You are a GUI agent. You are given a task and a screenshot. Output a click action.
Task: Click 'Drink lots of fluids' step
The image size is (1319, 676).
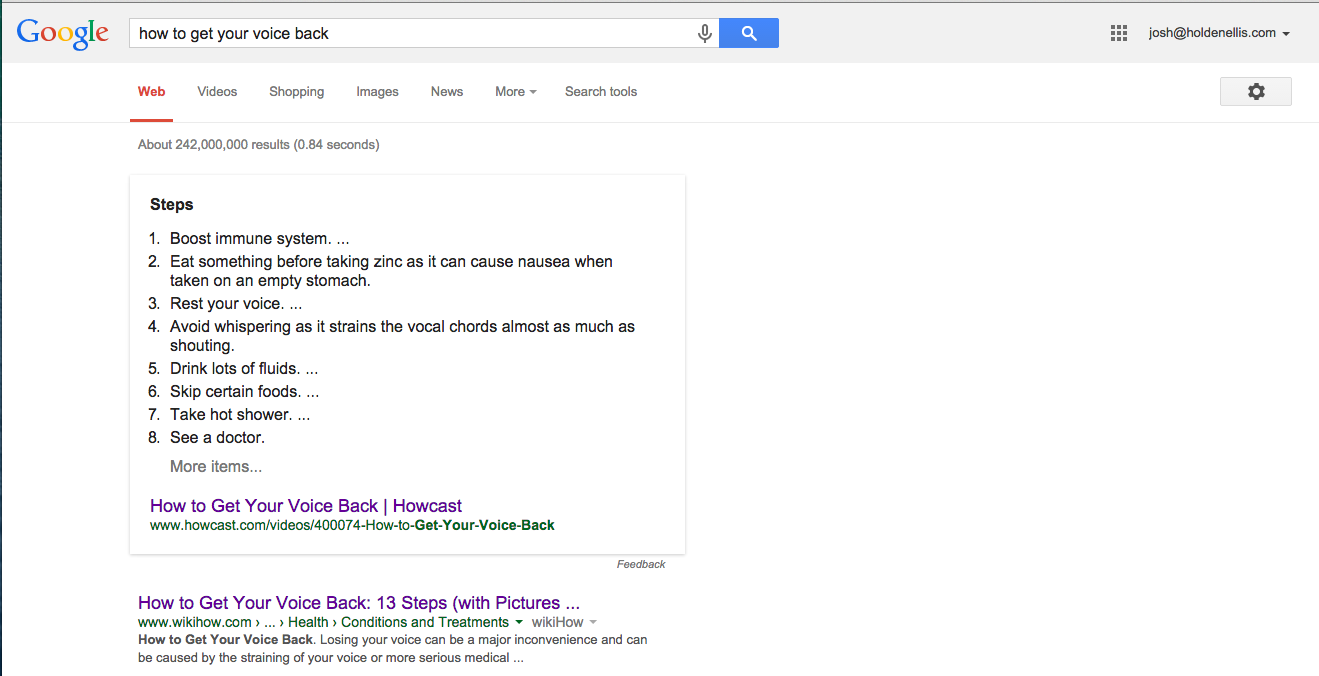click(x=244, y=368)
